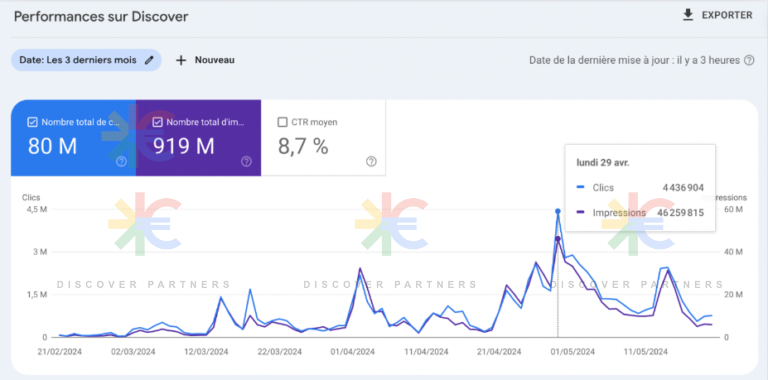This screenshot has width=768, height=380.
Task: Enable the CTR moyen checkbox
Action: (x=282, y=122)
